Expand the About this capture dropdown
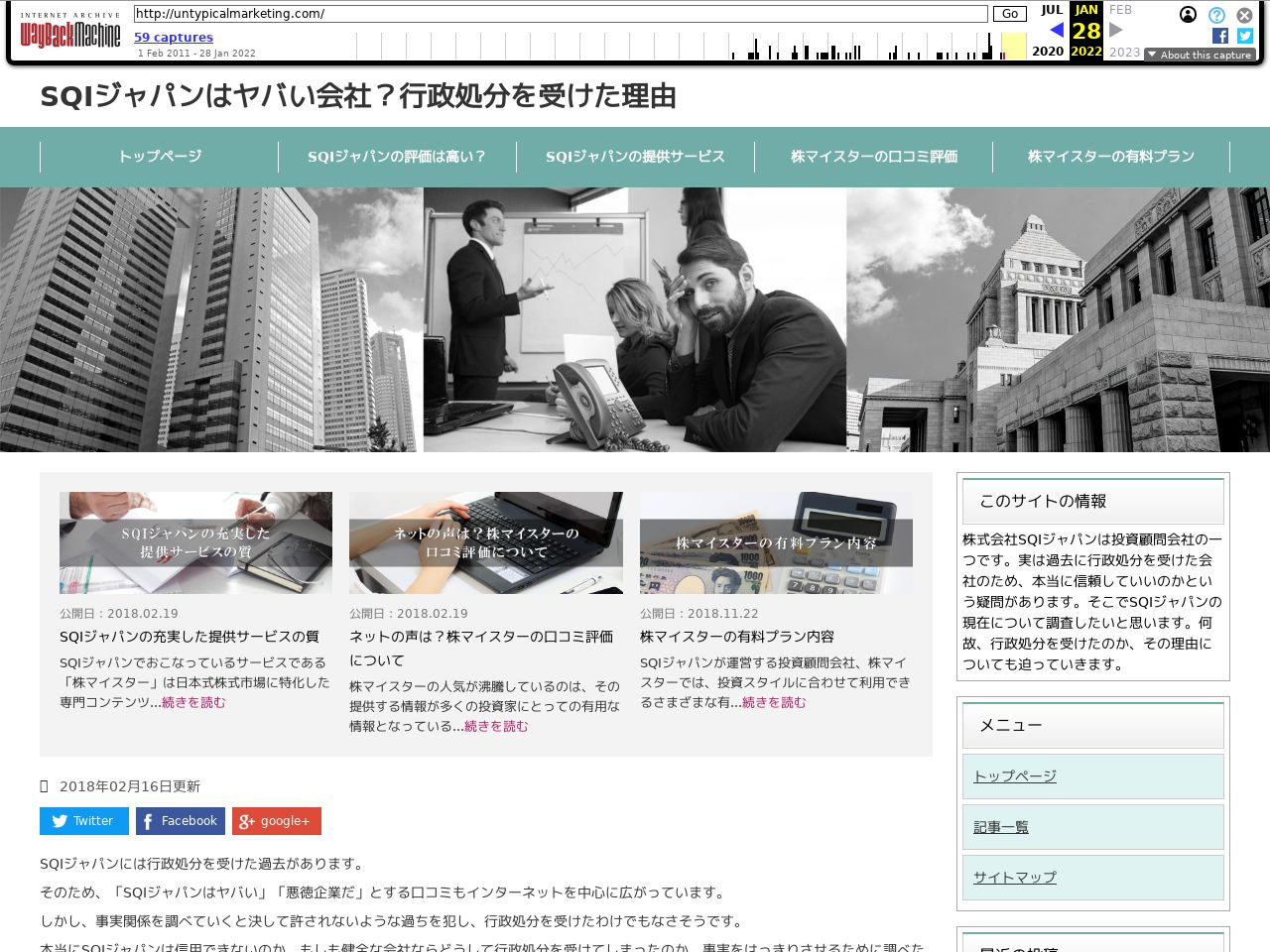The image size is (1270, 952). (1200, 55)
